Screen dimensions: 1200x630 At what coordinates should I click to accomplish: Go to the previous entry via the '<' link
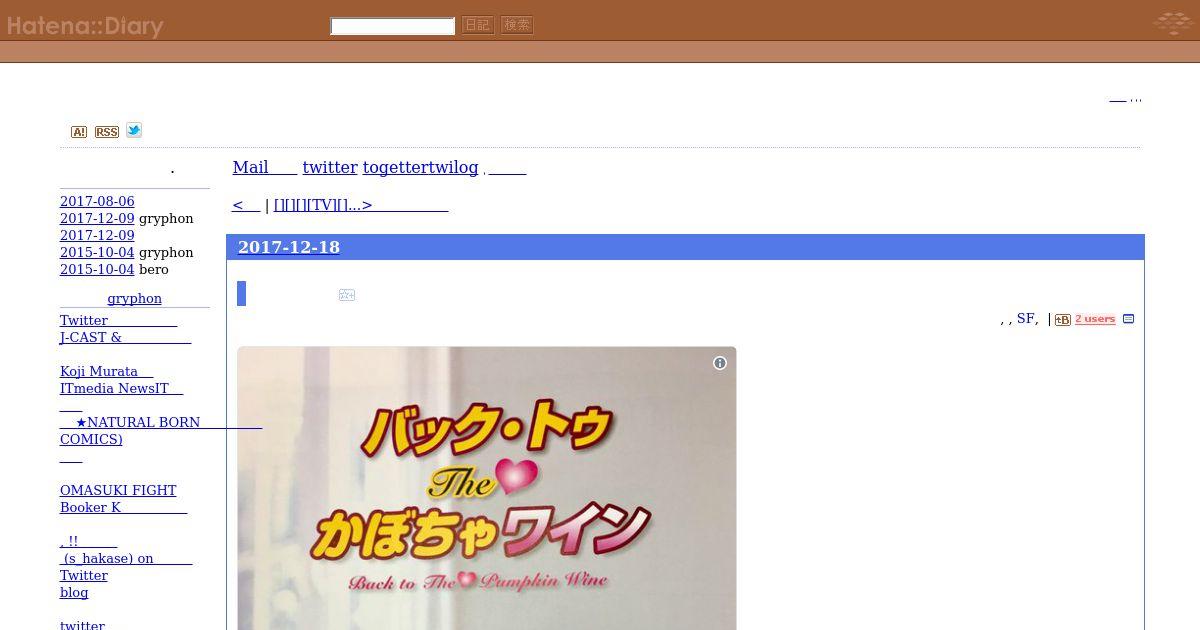tap(246, 205)
